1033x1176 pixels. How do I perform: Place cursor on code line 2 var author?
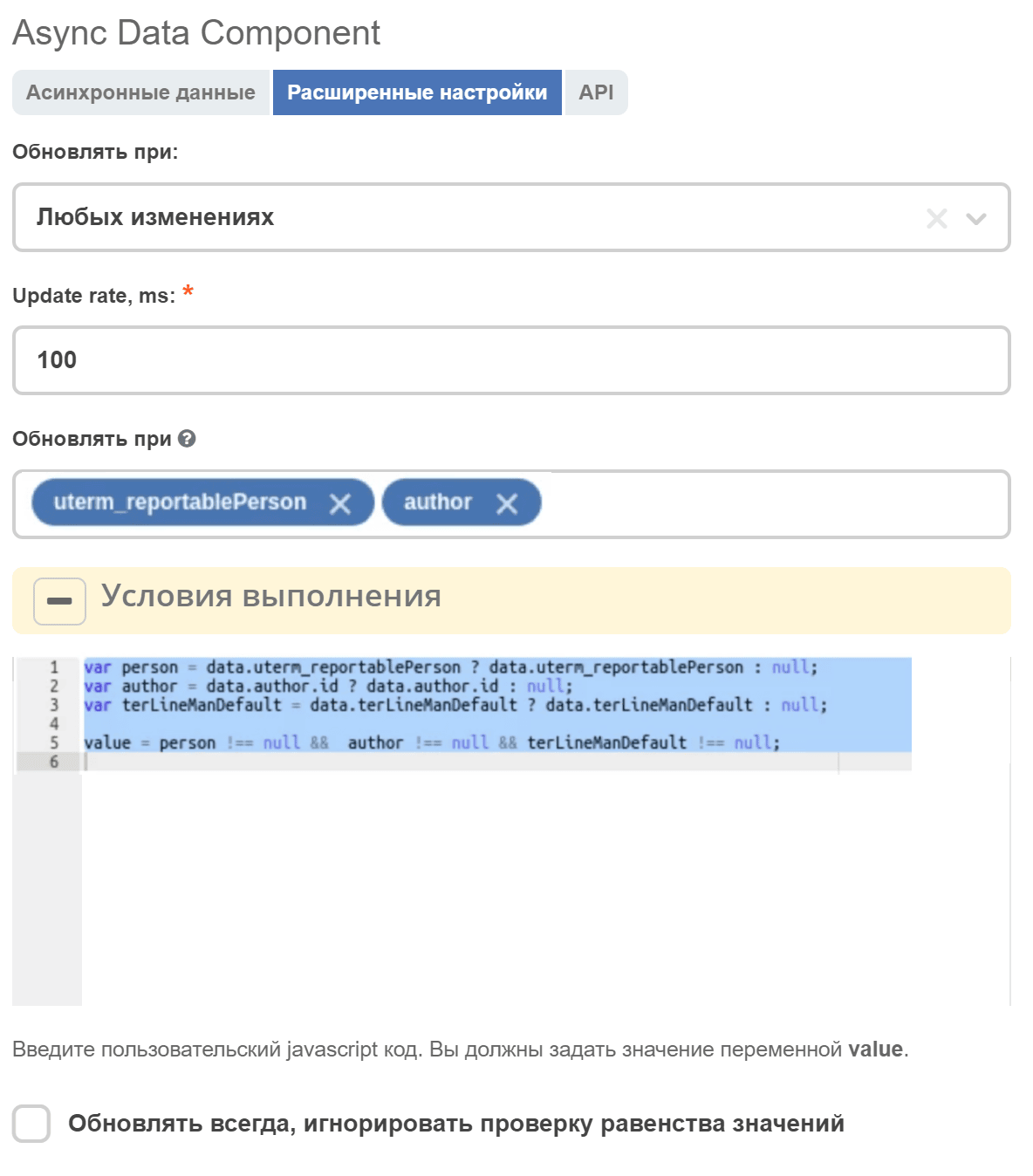coord(328,687)
